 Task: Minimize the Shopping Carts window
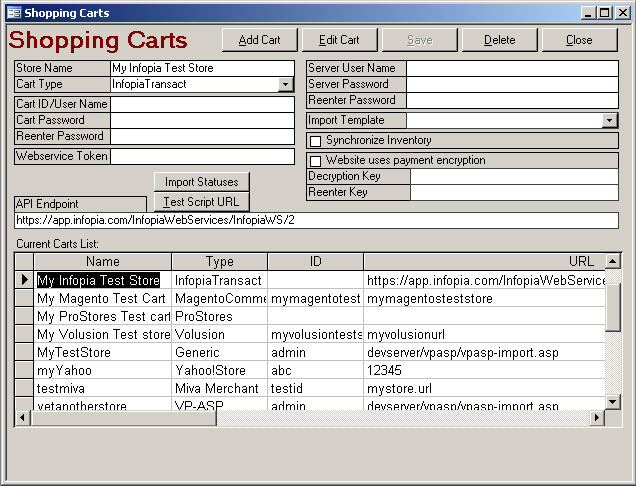[x=588, y=13]
